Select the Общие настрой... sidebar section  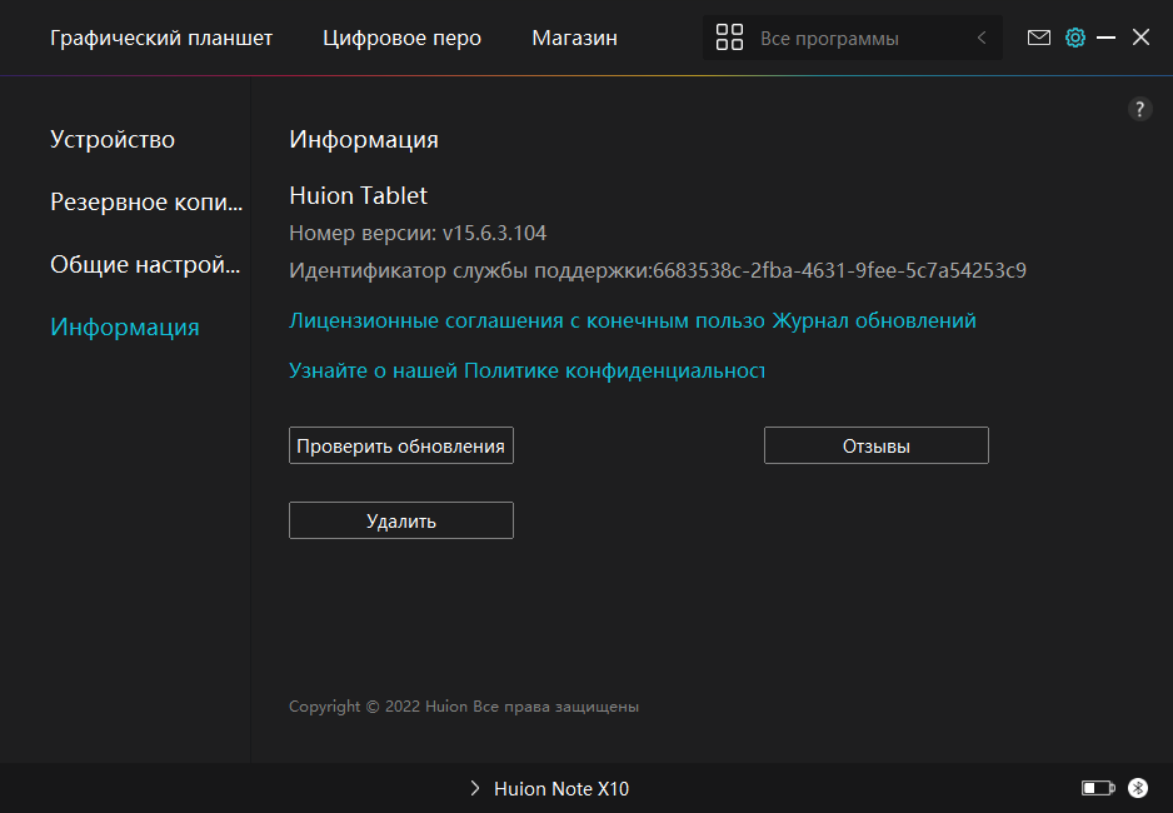pyautogui.click(x=145, y=264)
